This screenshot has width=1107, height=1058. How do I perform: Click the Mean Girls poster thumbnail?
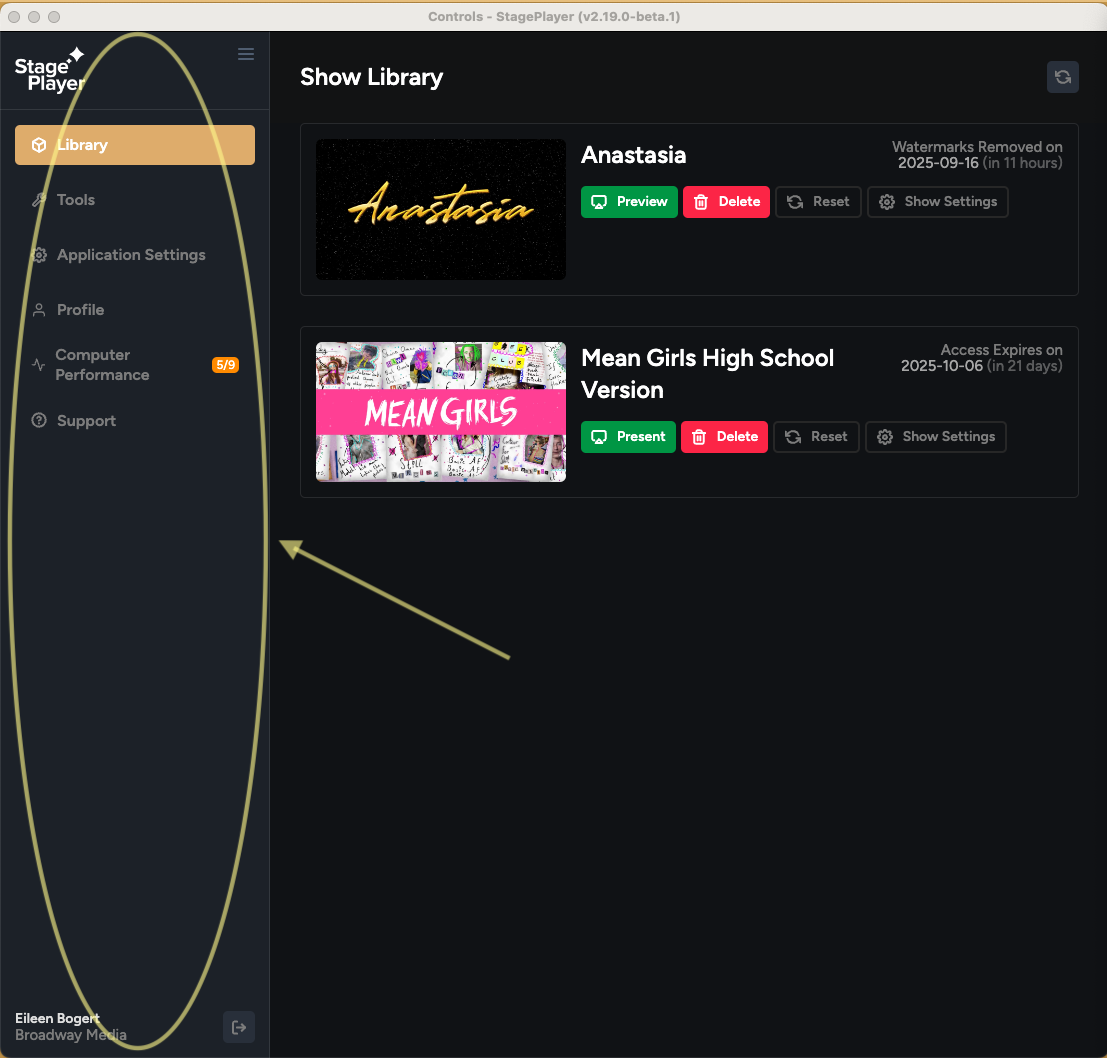[x=441, y=412]
